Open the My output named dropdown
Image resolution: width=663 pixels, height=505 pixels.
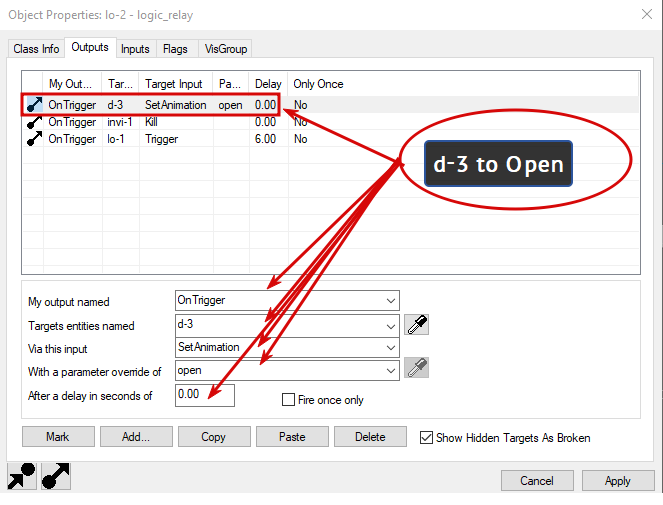(x=391, y=301)
